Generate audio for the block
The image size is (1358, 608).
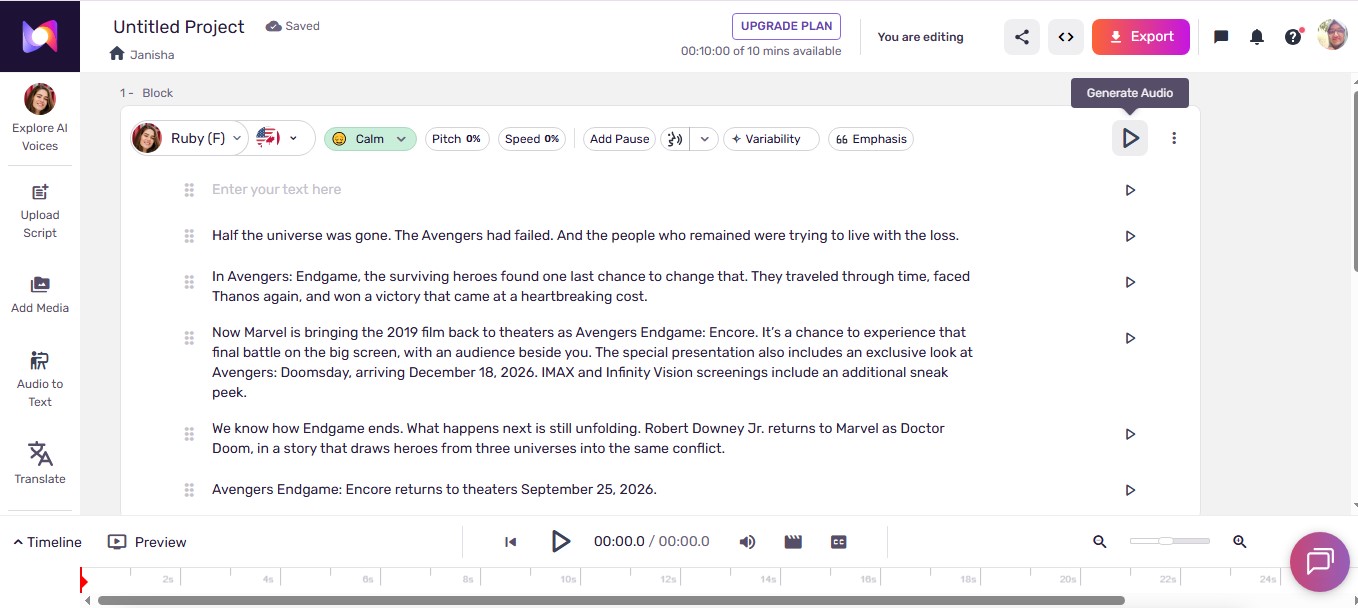tap(1130, 138)
